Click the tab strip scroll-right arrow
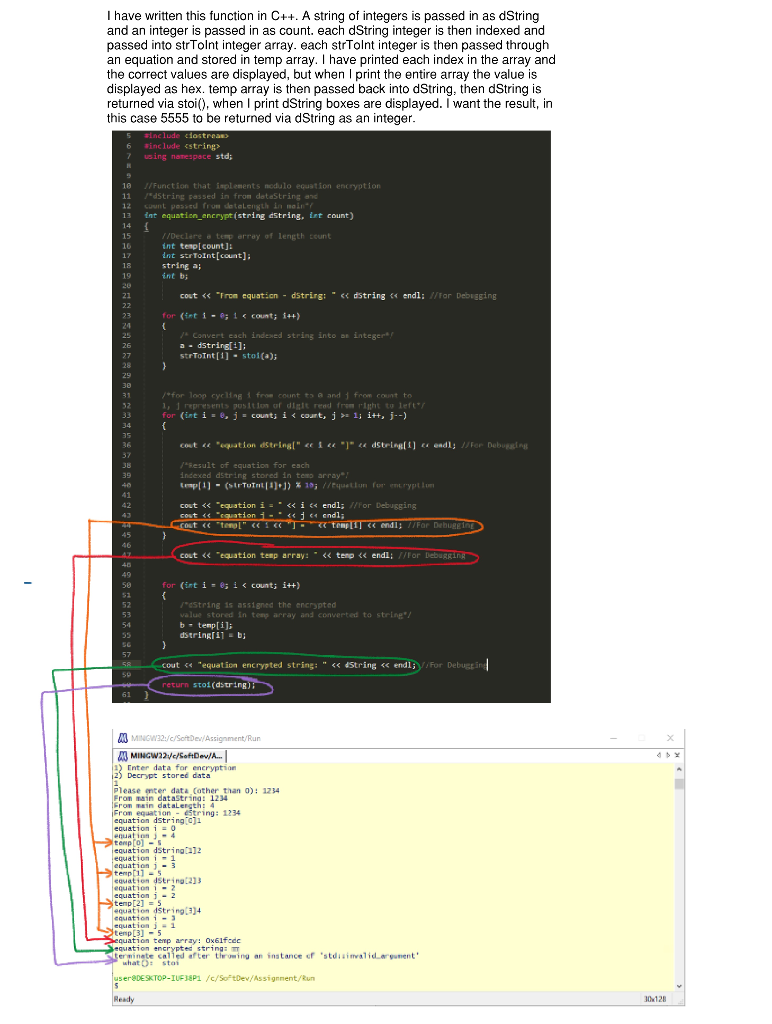 point(667,756)
